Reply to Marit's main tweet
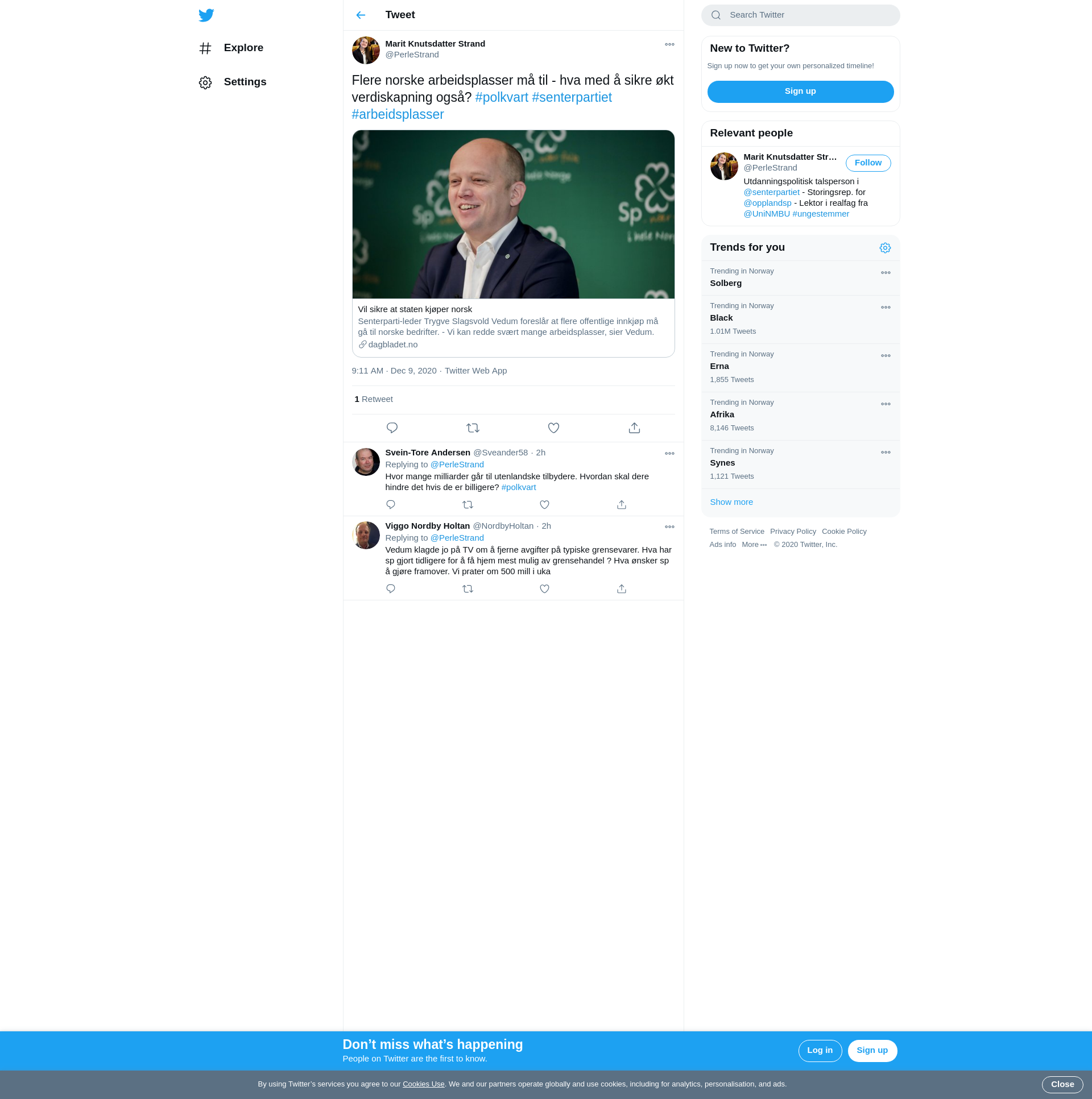1092x1099 pixels. click(x=391, y=428)
